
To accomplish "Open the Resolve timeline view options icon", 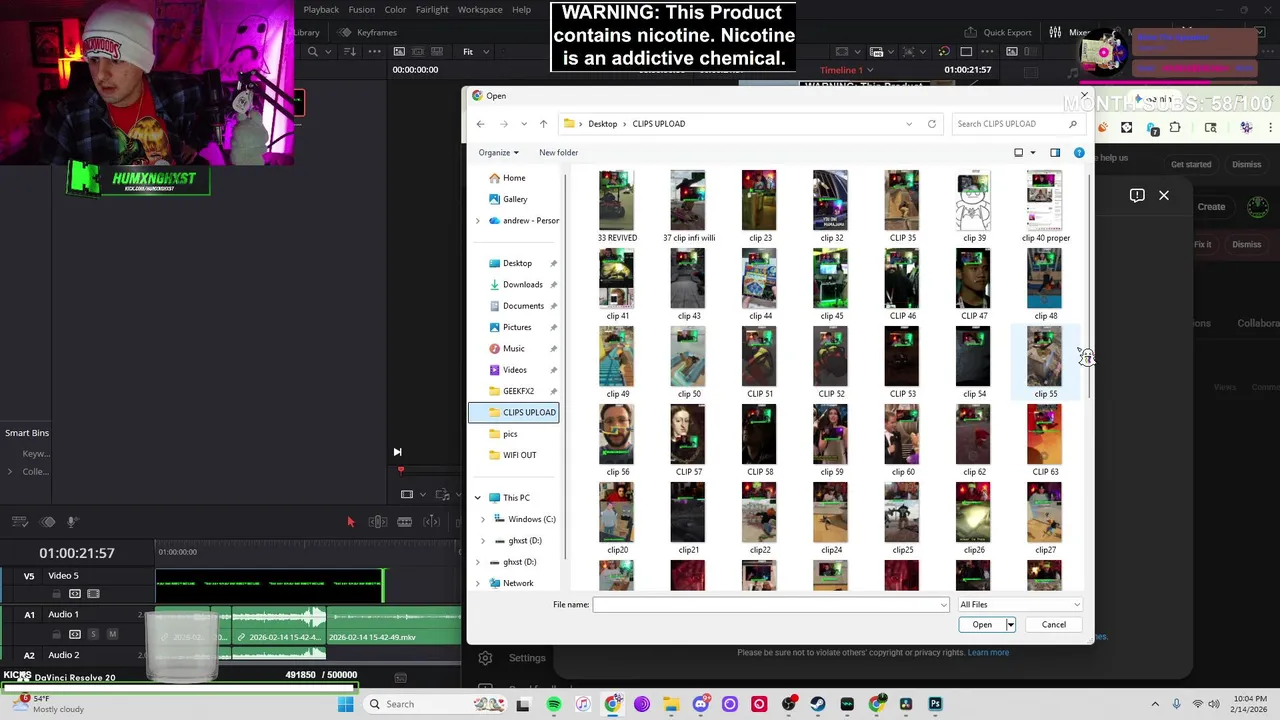I will [x=19, y=521].
